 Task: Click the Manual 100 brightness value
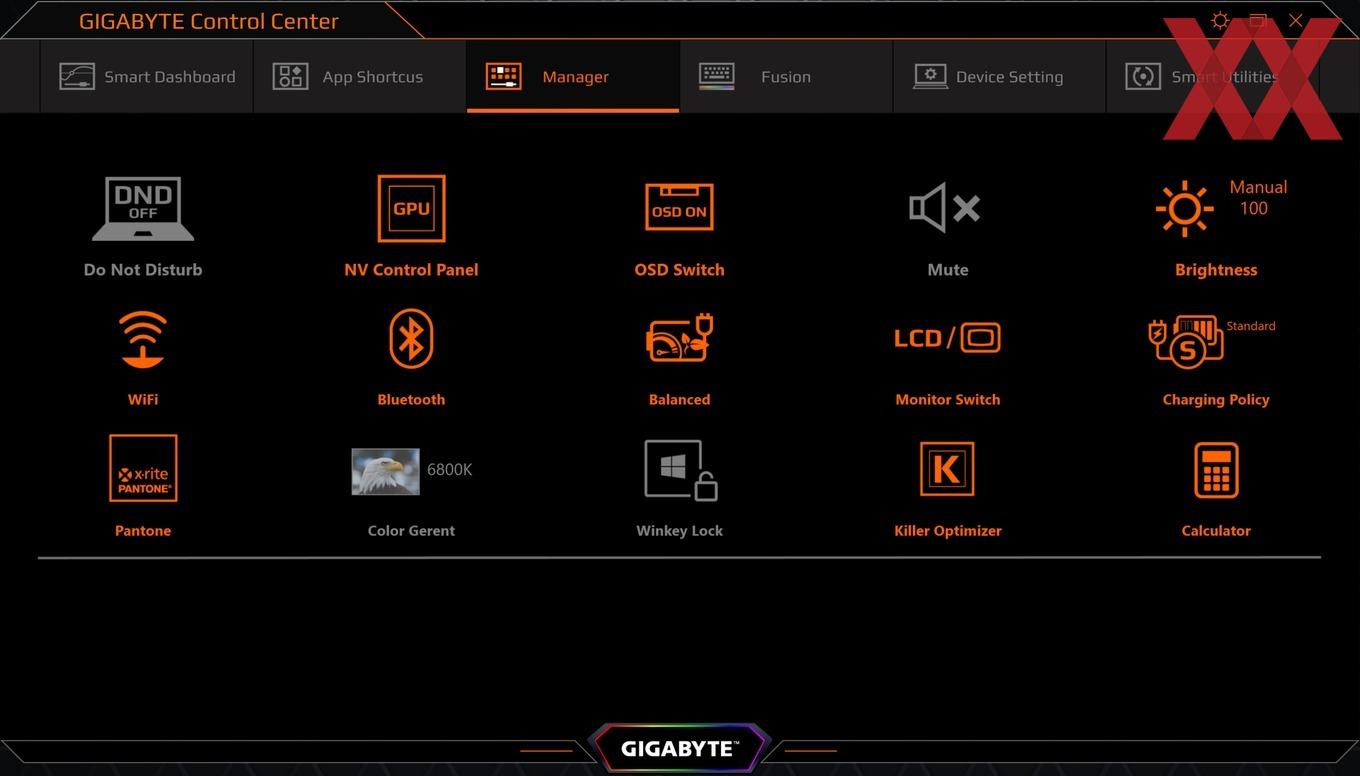[x=1257, y=198]
